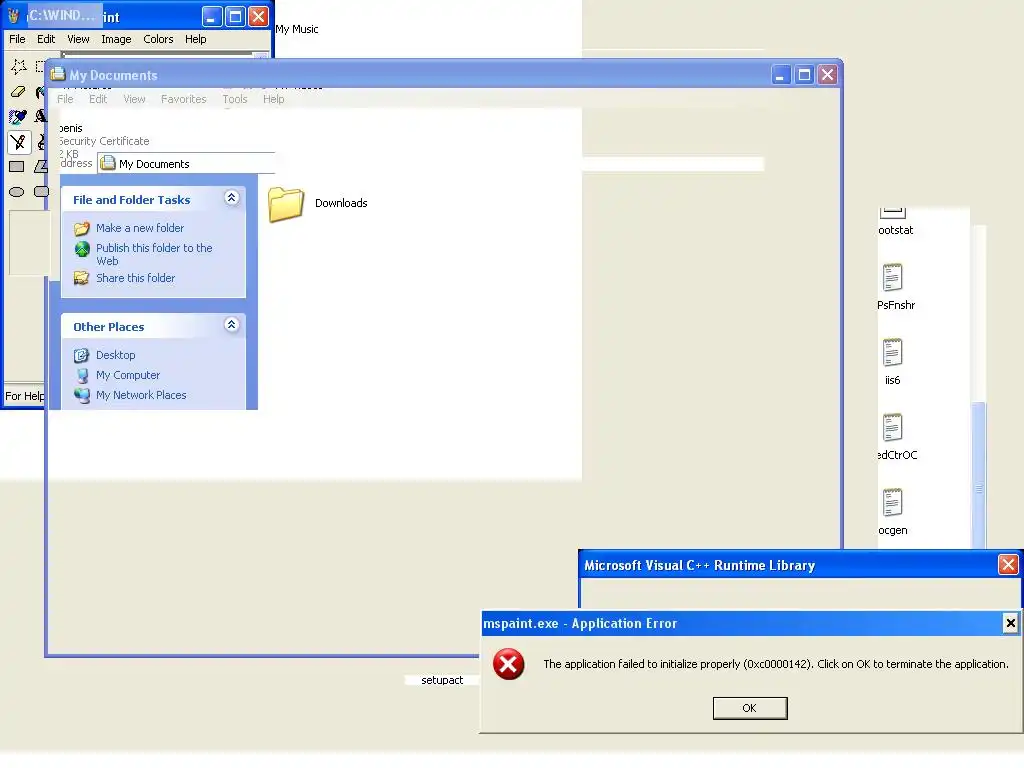
Task: Click the setupact file label
Action: tap(442, 680)
